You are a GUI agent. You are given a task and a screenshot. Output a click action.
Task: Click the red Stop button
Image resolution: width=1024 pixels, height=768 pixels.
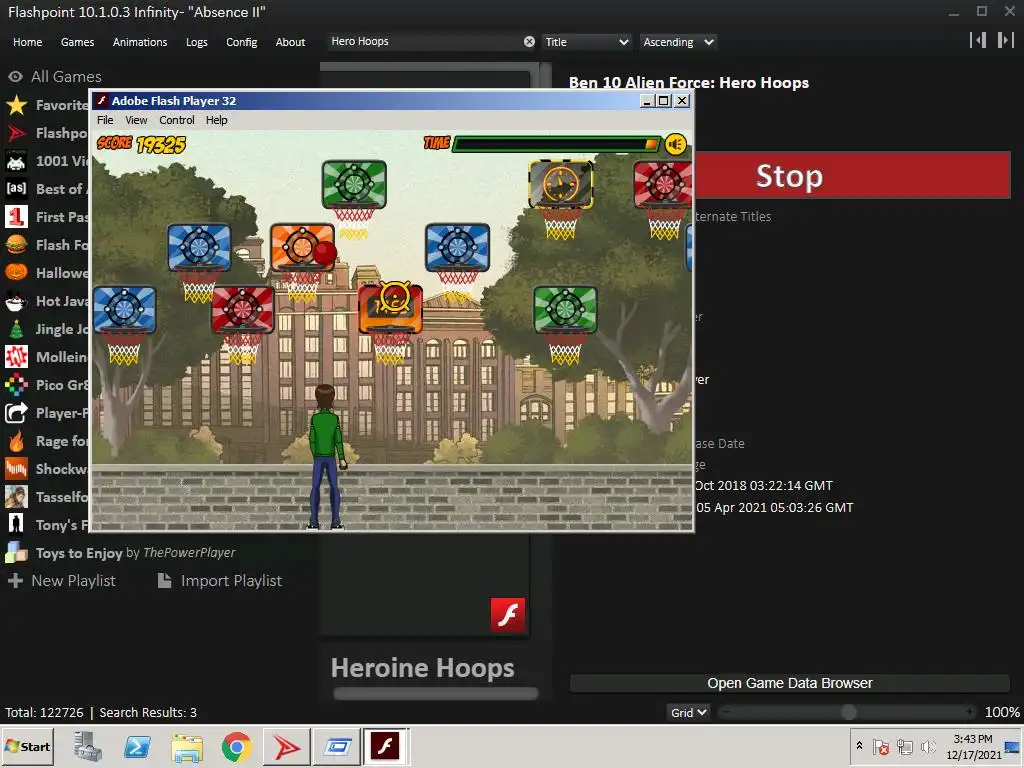click(x=853, y=175)
